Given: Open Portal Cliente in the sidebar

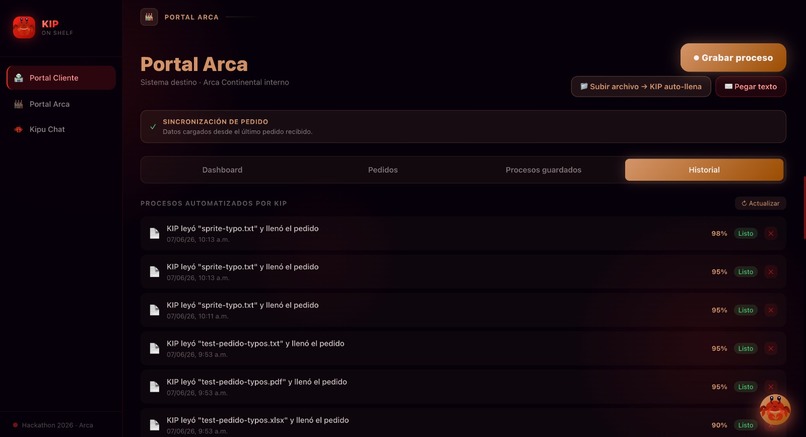Looking at the screenshot, I should 61,78.
